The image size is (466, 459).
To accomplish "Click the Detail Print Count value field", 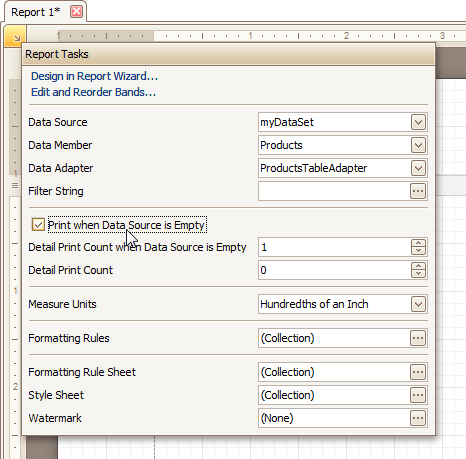I will coord(334,270).
